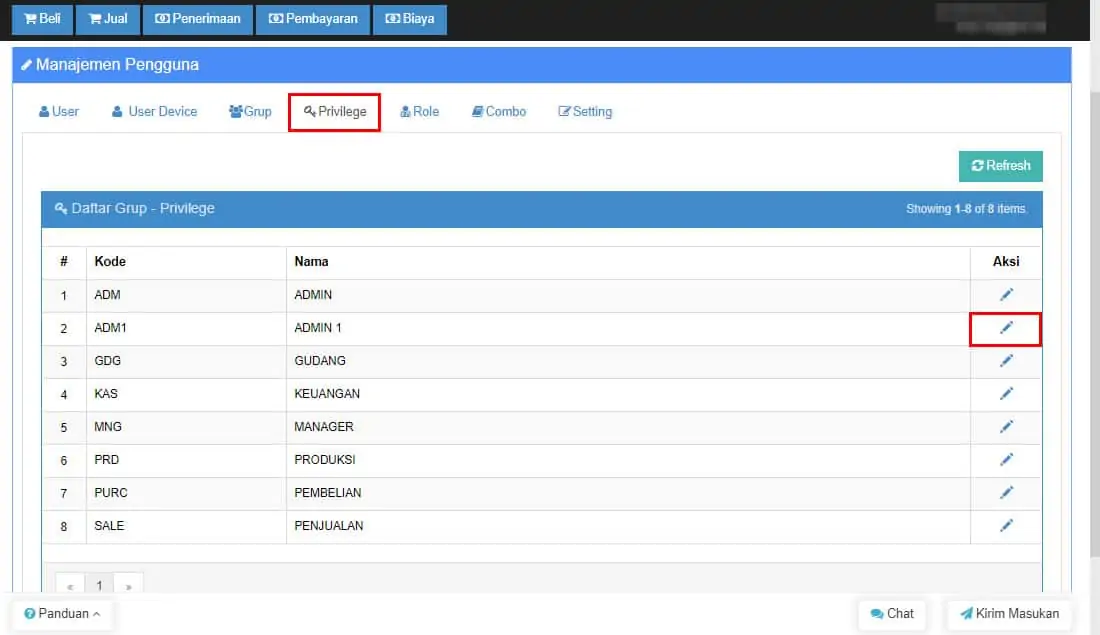Image resolution: width=1100 pixels, height=635 pixels.
Task: Click the PENJUALAN name cell
Action: point(628,526)
